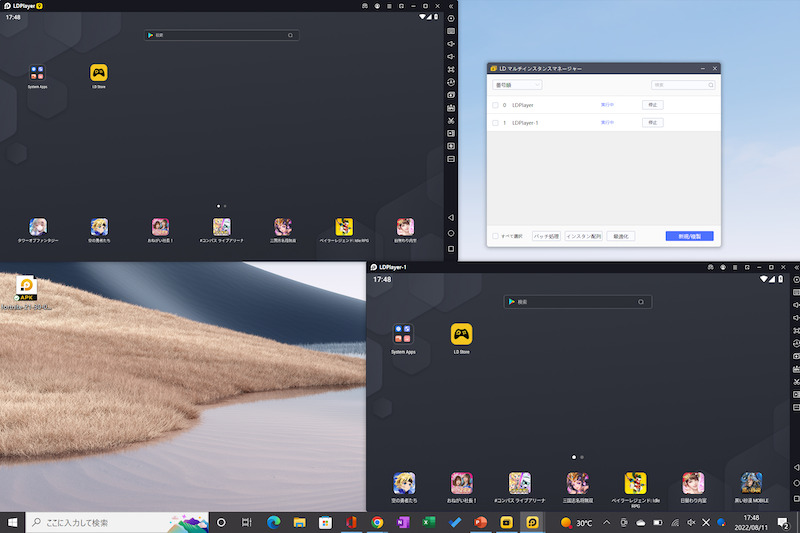
Task: Click Android back button in top LDPlayer sidebar
Action: click(x=451, y=217)
